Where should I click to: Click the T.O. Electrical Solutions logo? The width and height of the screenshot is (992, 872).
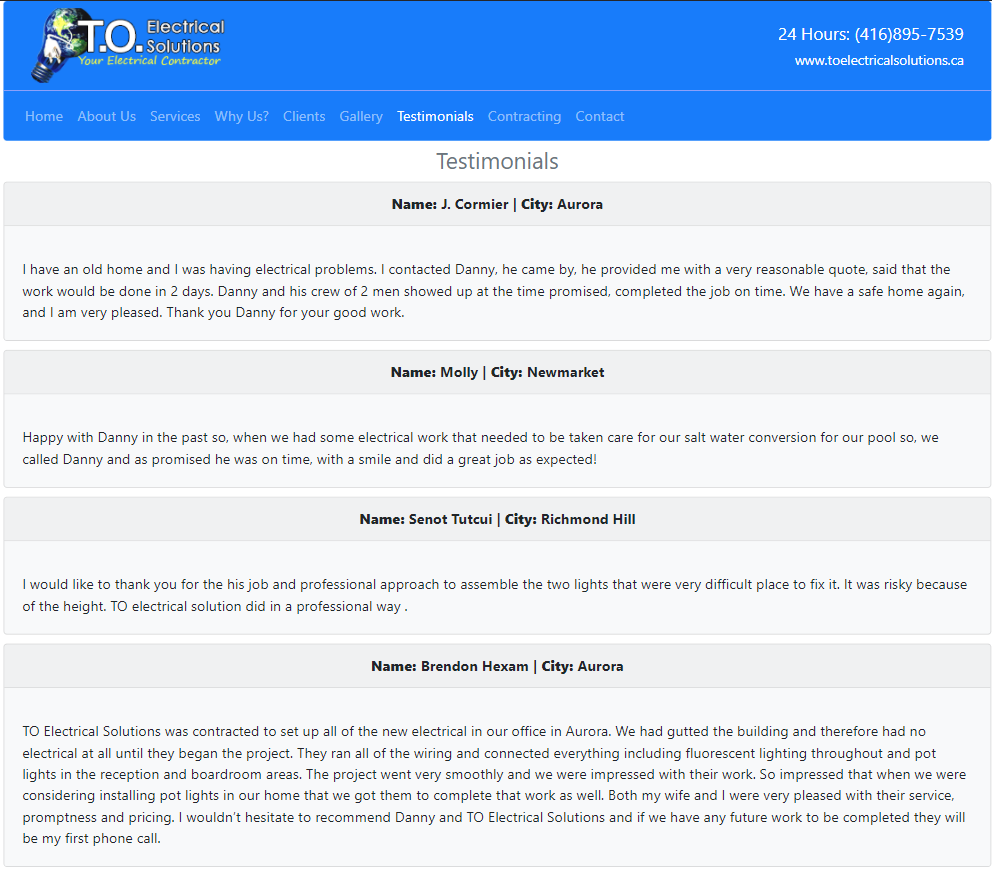coord(128,45)
